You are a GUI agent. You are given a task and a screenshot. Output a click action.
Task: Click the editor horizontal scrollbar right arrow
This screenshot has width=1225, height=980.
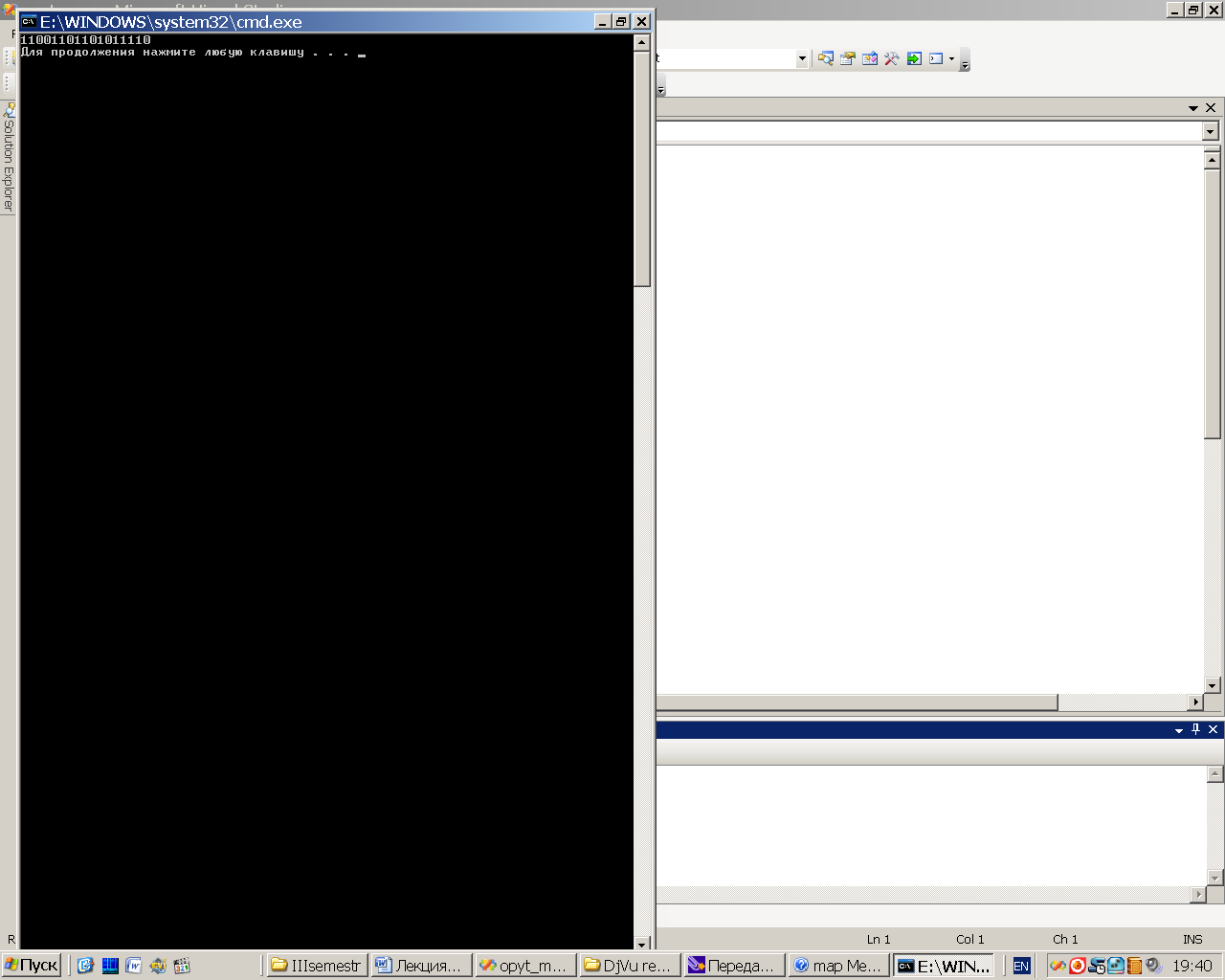point(1194,702)
